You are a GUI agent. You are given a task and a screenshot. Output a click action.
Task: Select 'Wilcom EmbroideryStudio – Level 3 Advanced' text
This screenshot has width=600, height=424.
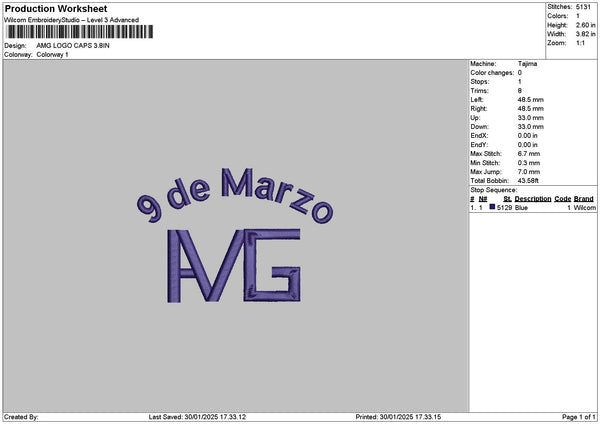pos(72,20)
